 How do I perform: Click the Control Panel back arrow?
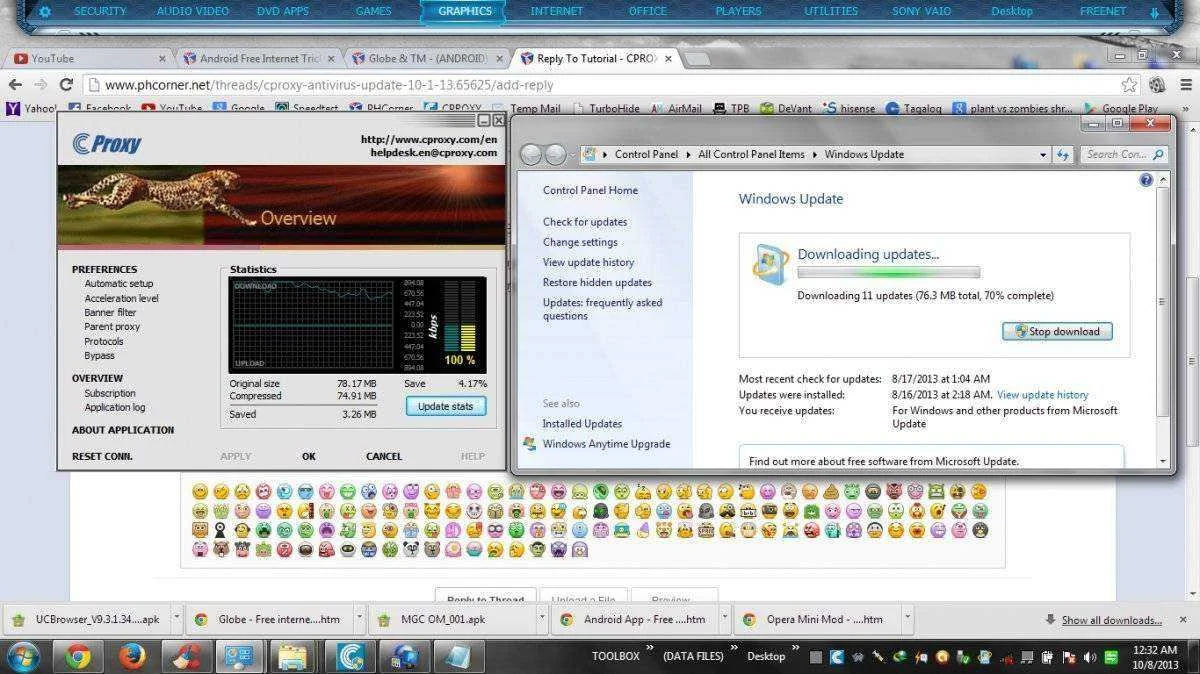[531, 154]
